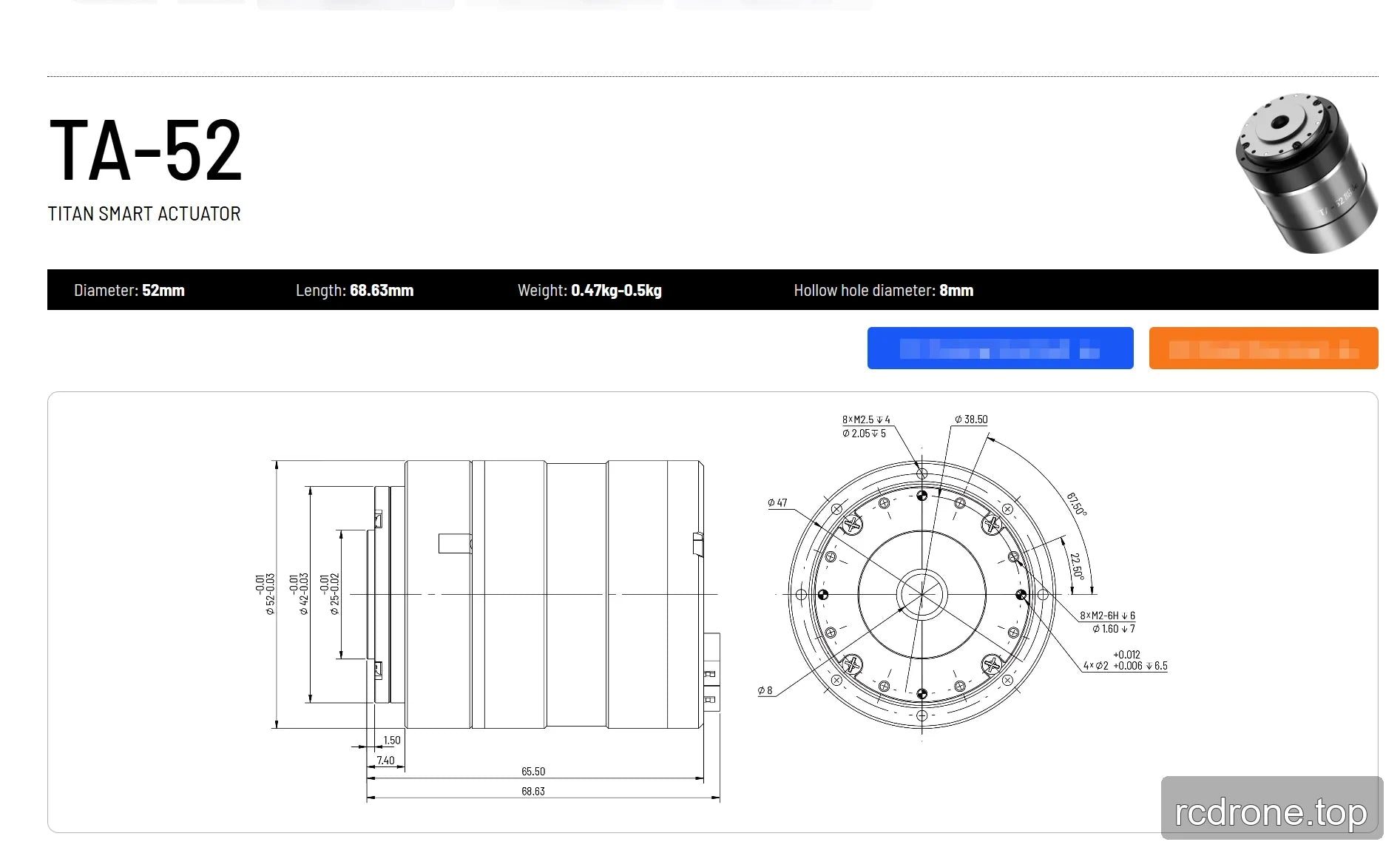Click the 22.50° angle label
1400x856 pixels.
pos(1077,566)
